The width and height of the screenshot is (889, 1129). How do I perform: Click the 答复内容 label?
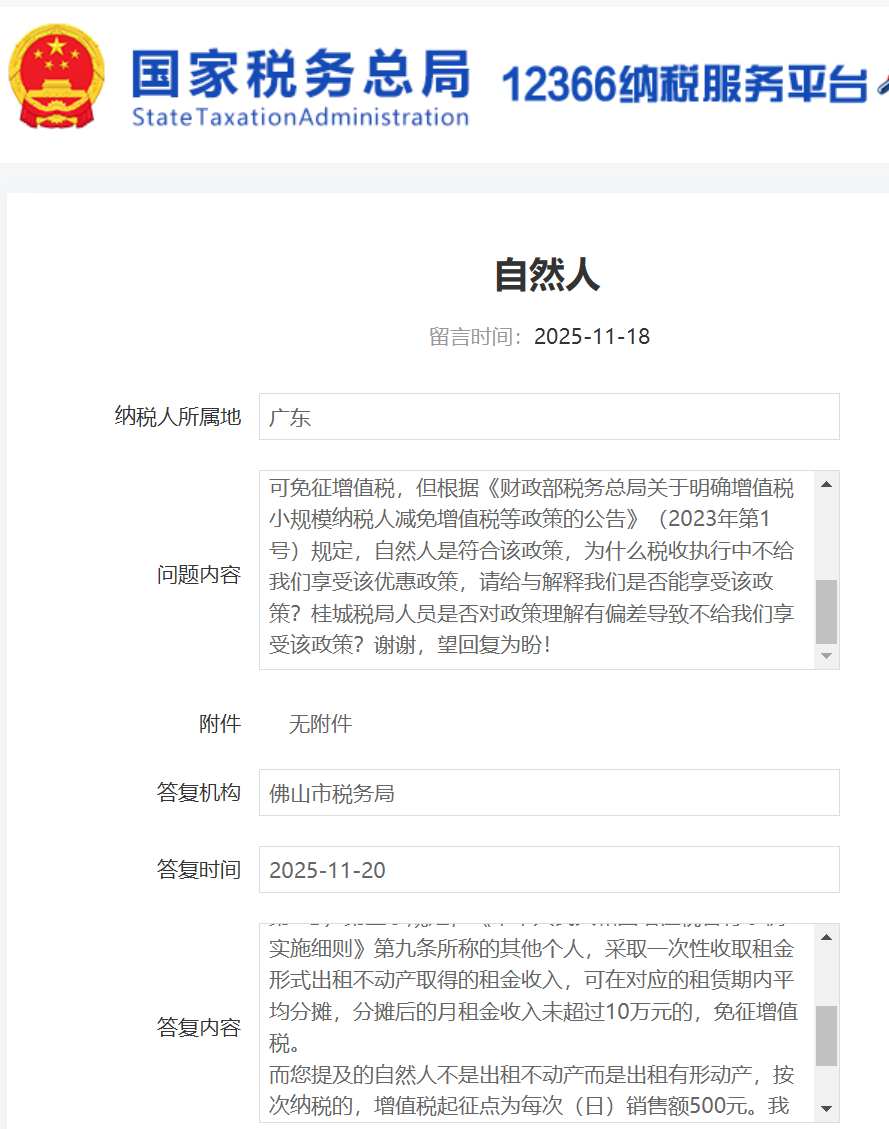[x=198, y=1027]
